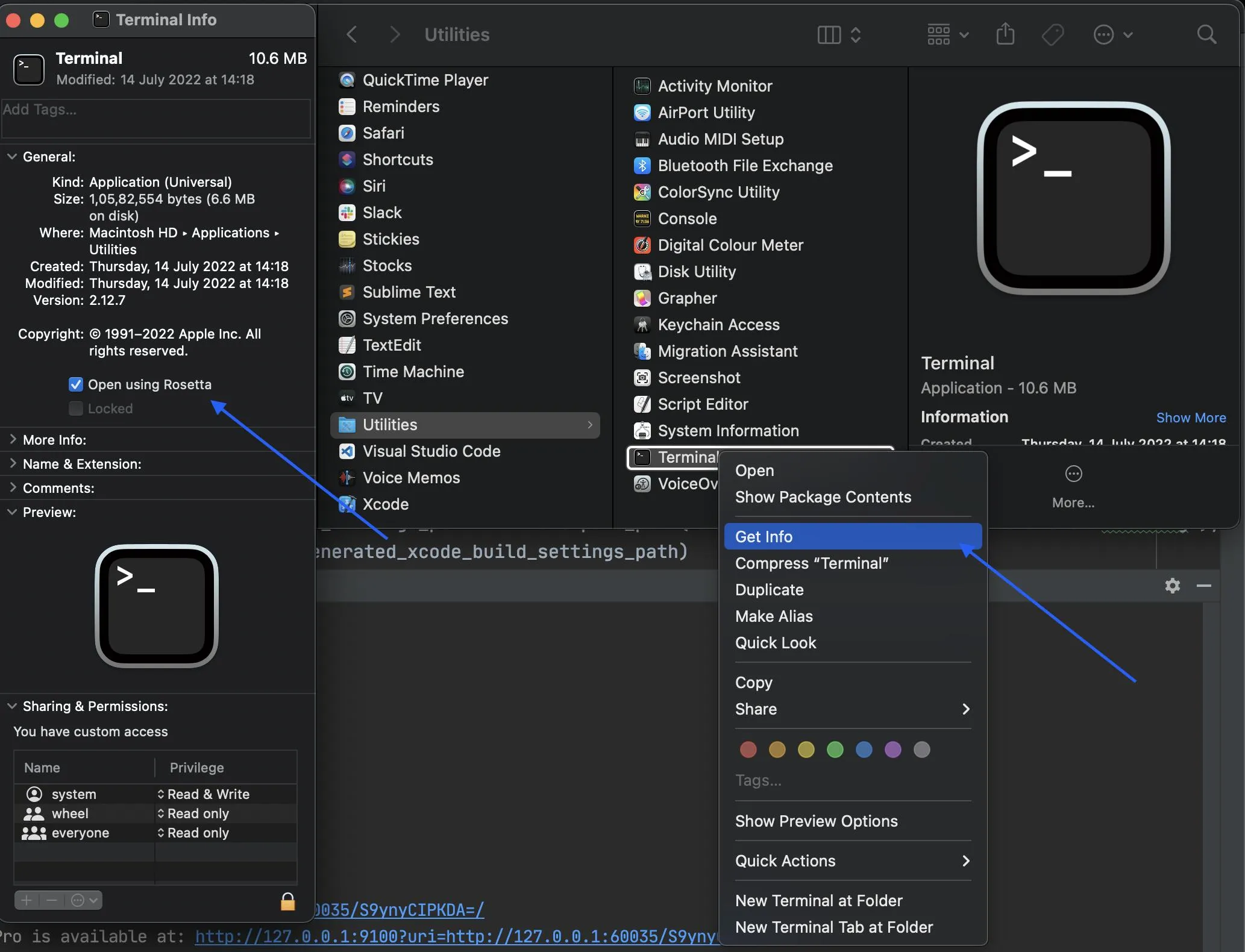The width and height of the screenshot is (1245, 952).
Task: Collapse the Sharing & Permissions section
Action: tap(12, 706)
